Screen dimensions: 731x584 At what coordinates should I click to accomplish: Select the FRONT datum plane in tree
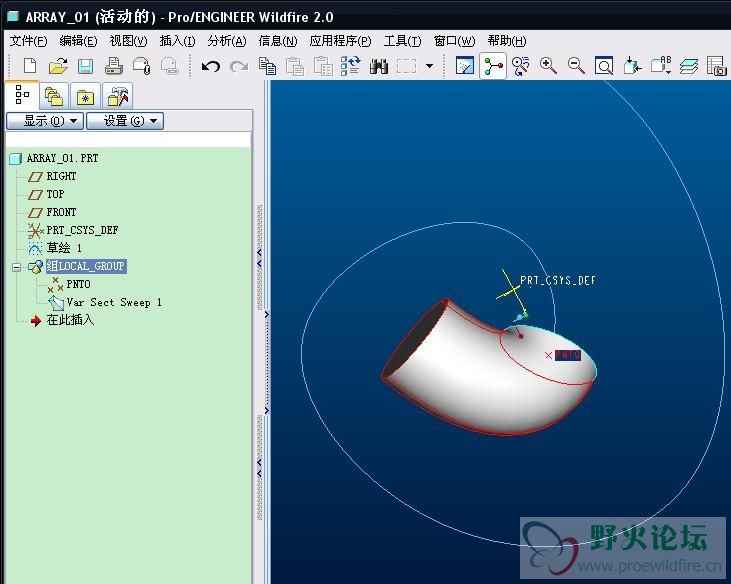pyautogui.click(x=61, y=212)
